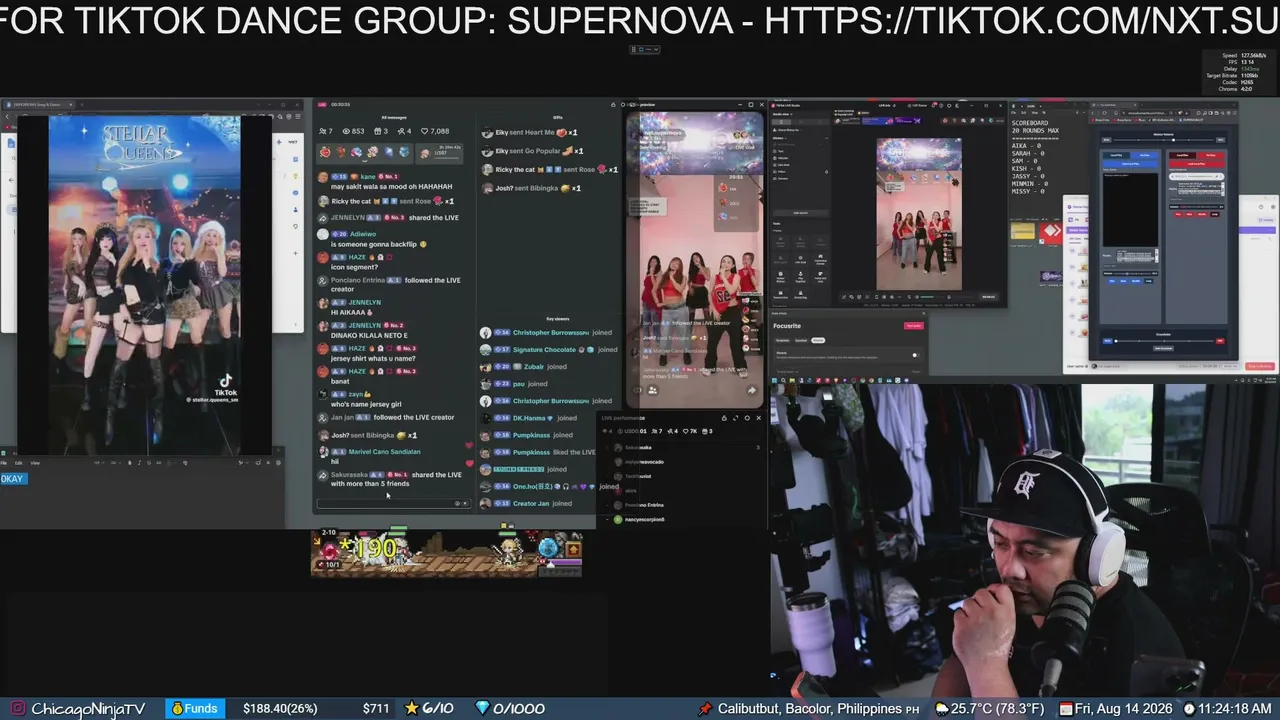Click the Focusrite heading in audio panel
1280x720 pixels.
click(787, 326)
